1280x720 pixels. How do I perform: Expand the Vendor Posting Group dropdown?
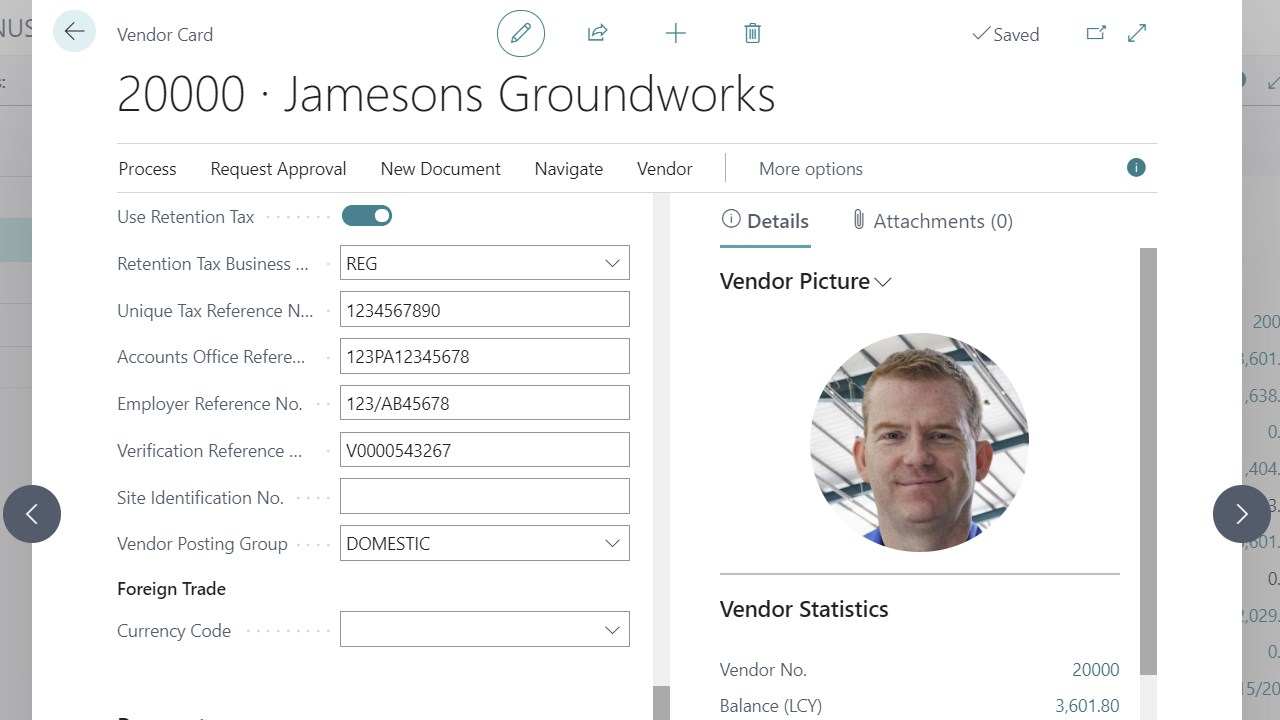[612, 543]
